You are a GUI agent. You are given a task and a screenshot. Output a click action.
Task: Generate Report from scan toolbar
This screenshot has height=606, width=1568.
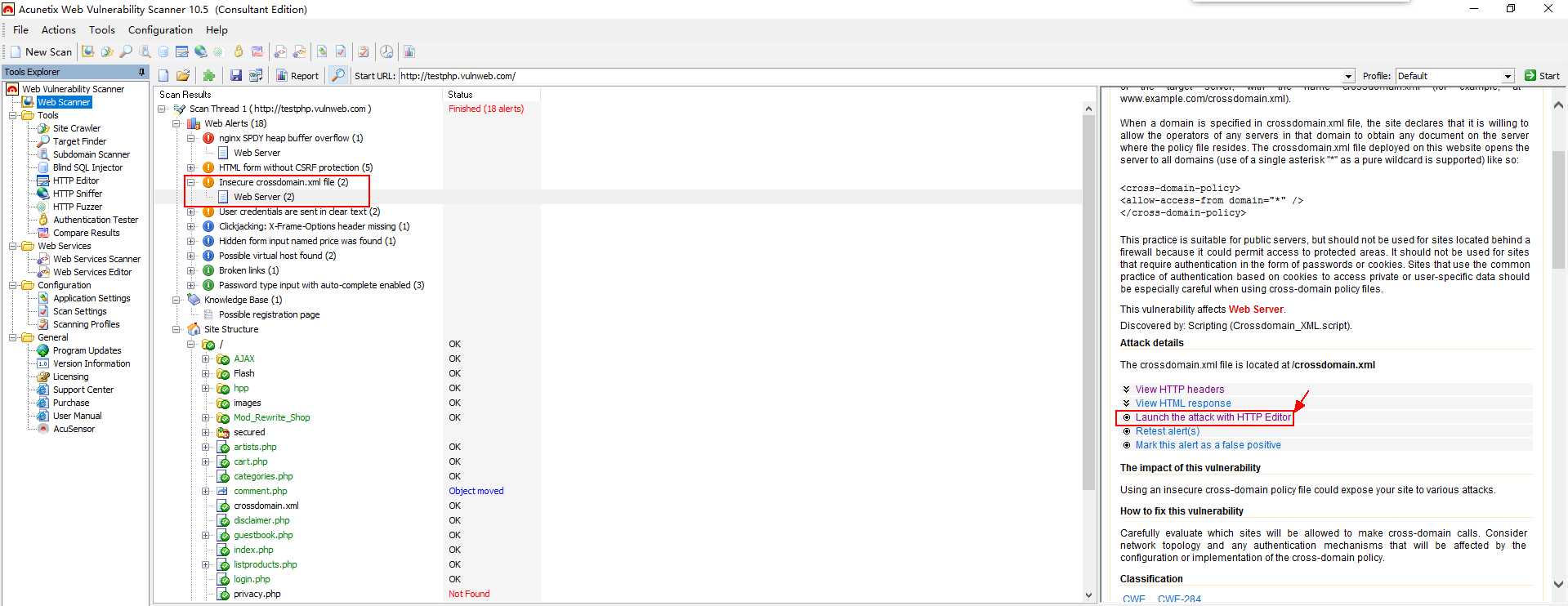click(297, 76)
